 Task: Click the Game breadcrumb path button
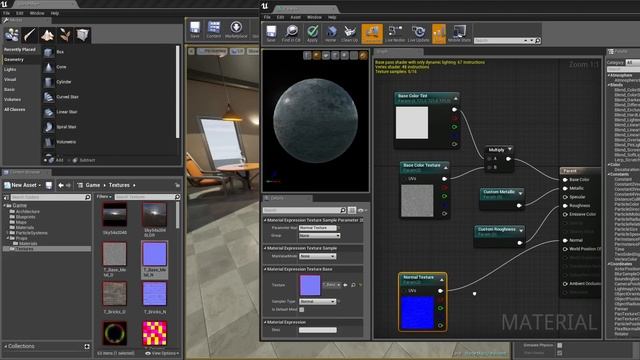point(93,185)
